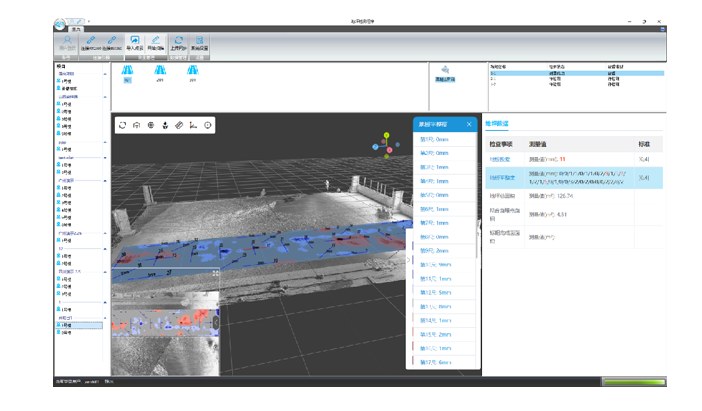Click the home view icon in viewport toolbar
Screen dimensions: 702x411
click(137, 125)
